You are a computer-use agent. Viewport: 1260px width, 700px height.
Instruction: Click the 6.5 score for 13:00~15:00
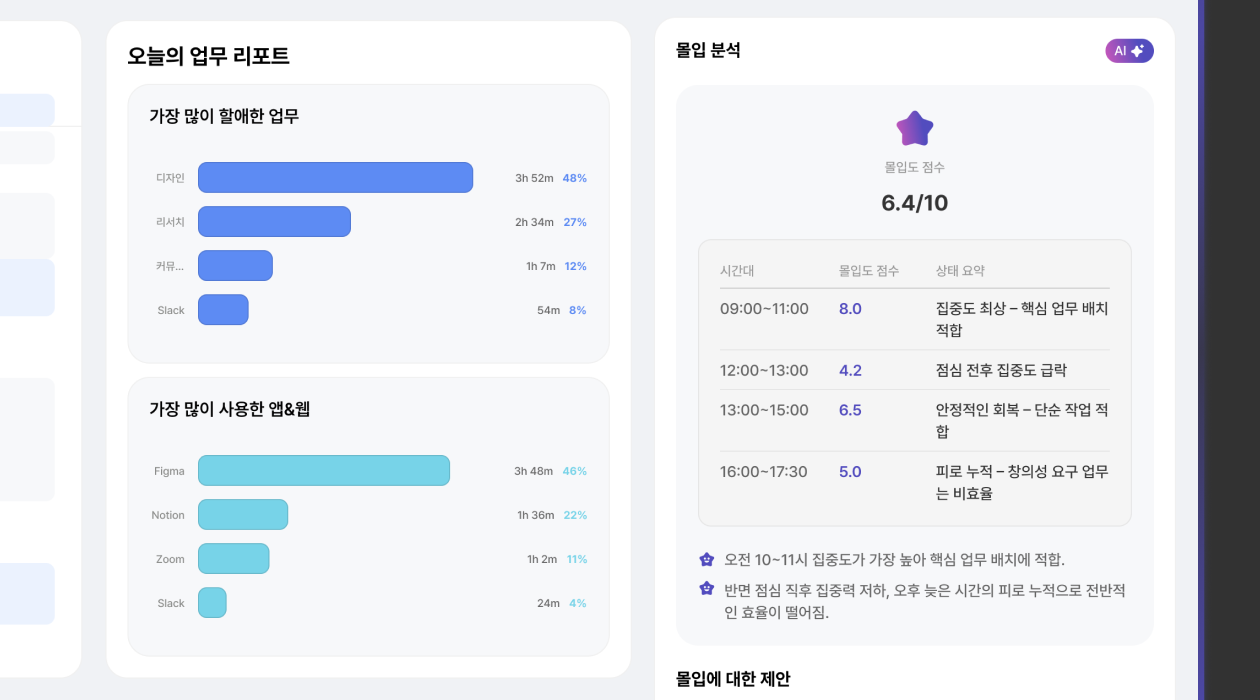click(x=850, y=410)
